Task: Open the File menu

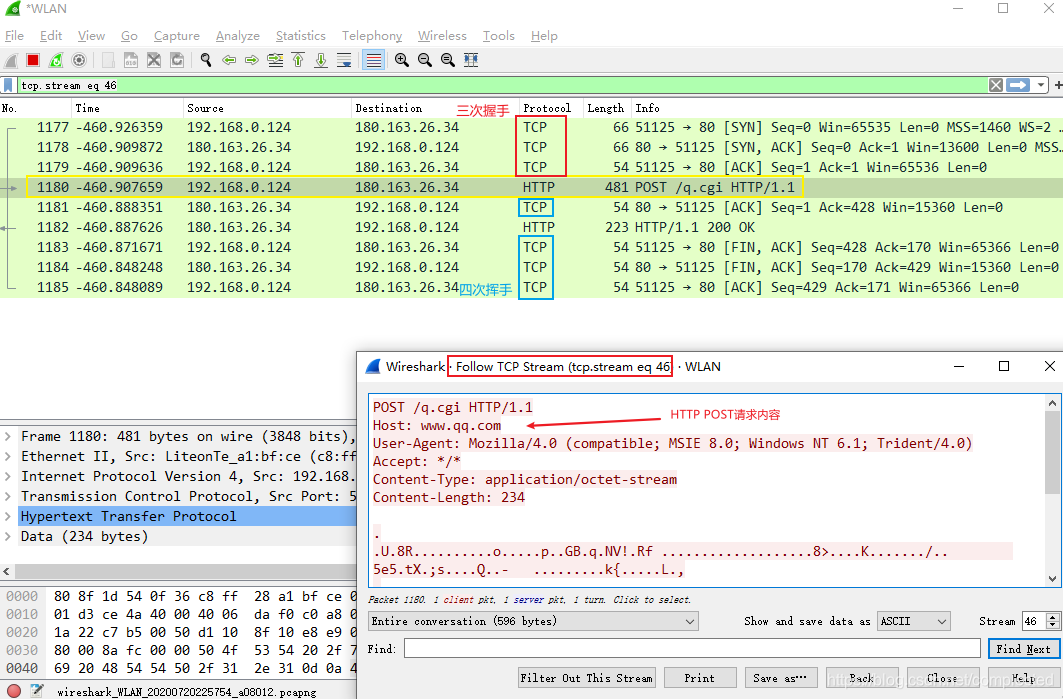Action: coord(14,36)
